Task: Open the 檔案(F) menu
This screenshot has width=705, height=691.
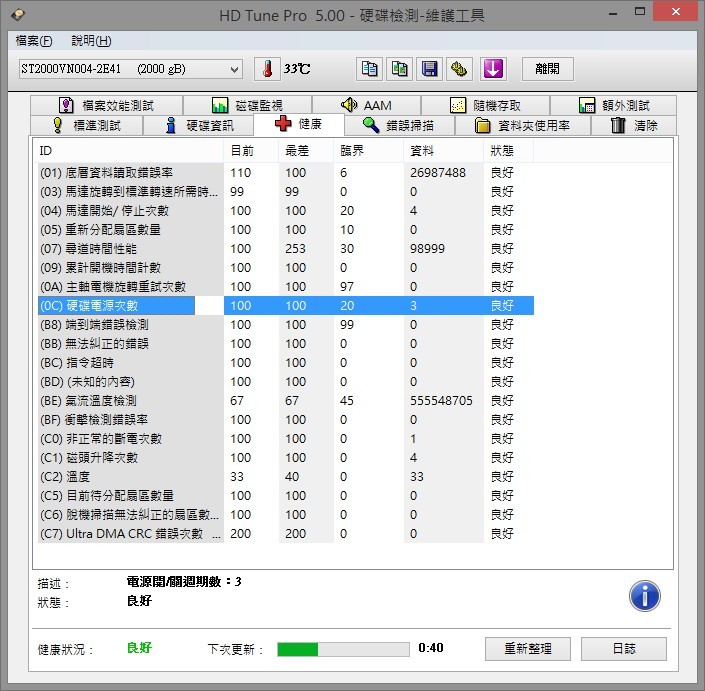Action: 34,41
